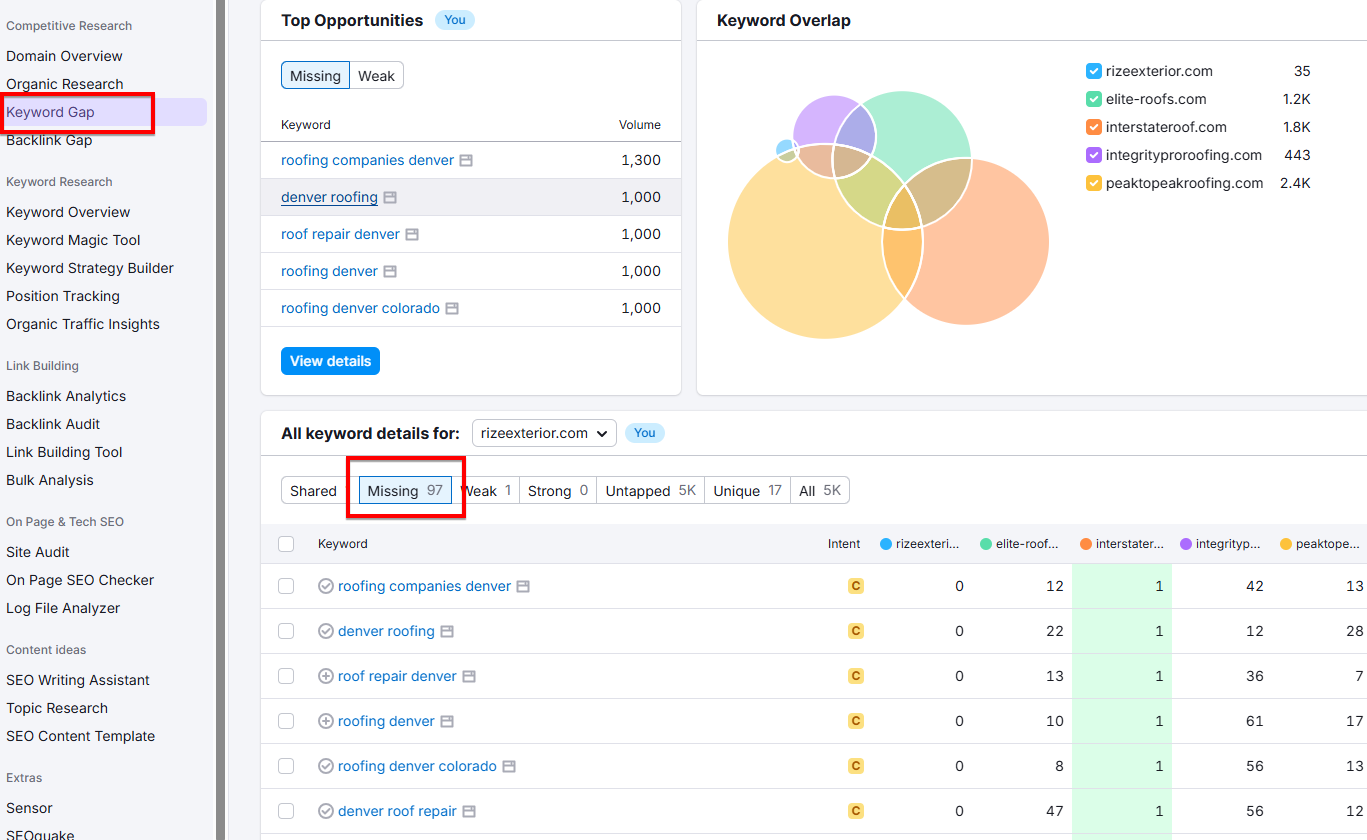The height and width of the screenshot is (840, 1367).
Task: Uncheck integrityproroofing.com in Keyword Overlap legend
Action: tap(1094, 155)
